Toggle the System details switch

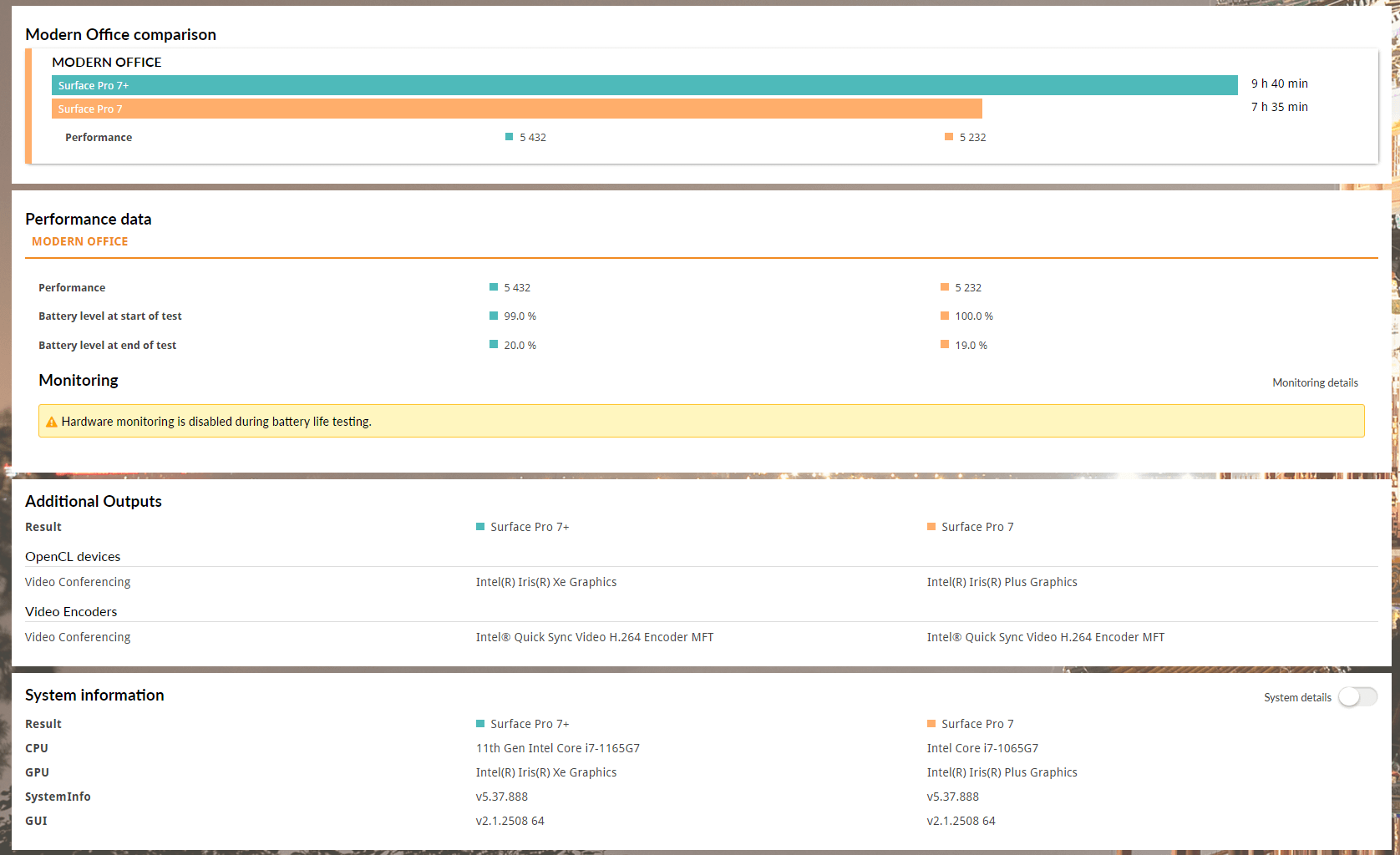tap(1357, 697)
